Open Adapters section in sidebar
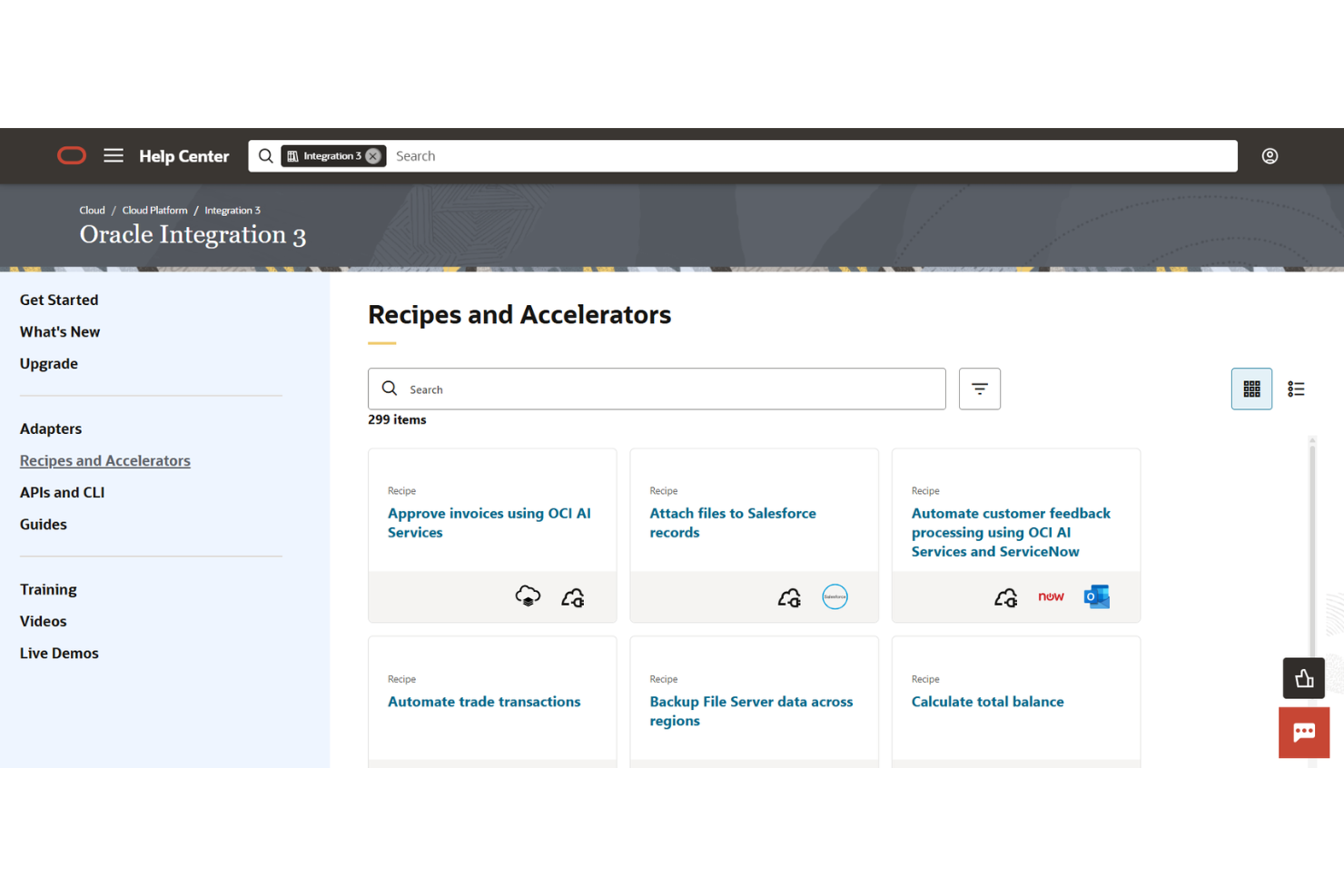This screenshot has height=896, width=1344. 51,428
